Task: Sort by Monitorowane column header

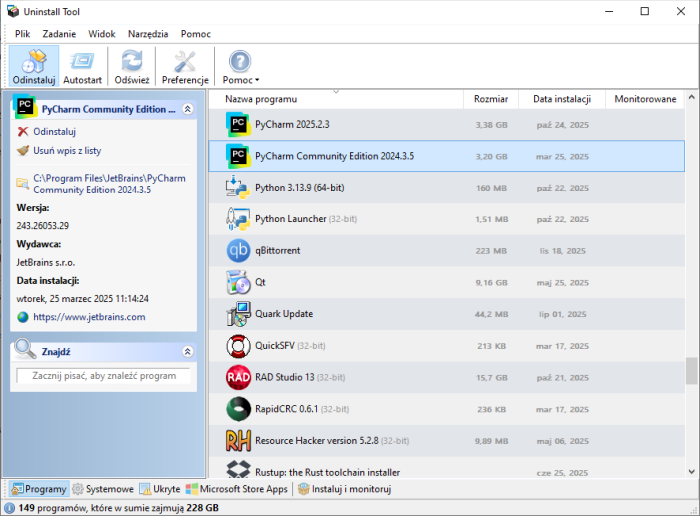Action: [645, 99]
